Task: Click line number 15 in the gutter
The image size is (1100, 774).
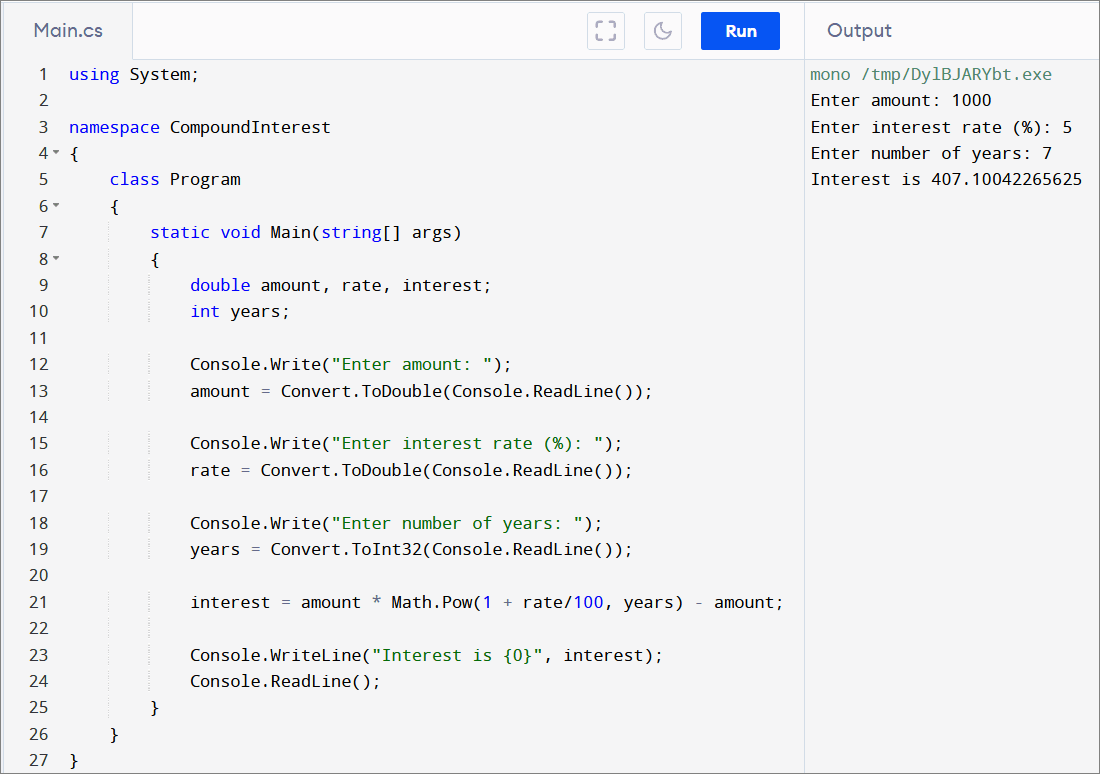Action: tap(39, 443)
